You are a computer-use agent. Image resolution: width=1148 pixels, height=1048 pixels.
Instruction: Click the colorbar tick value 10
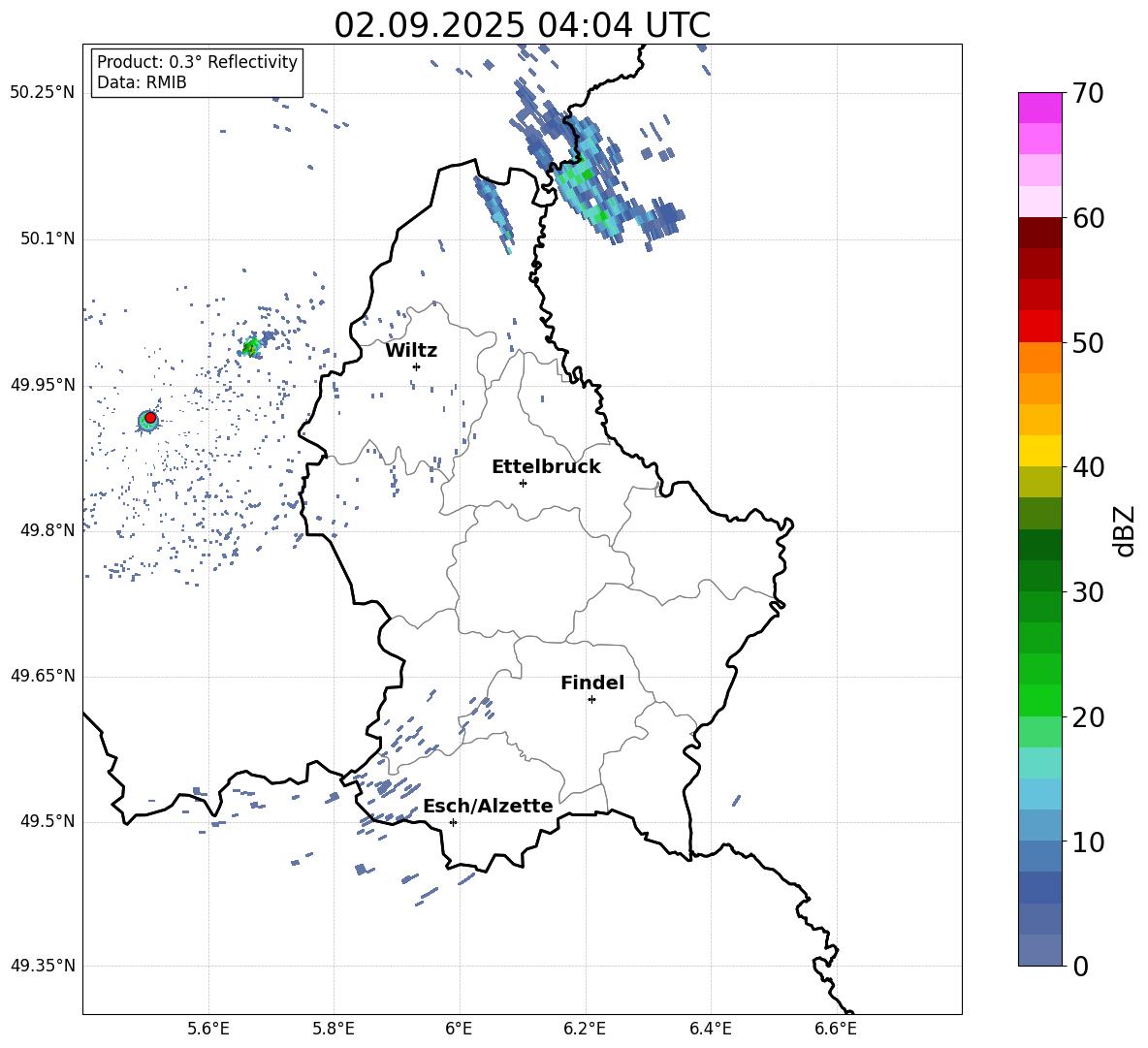coord(1088,842)
